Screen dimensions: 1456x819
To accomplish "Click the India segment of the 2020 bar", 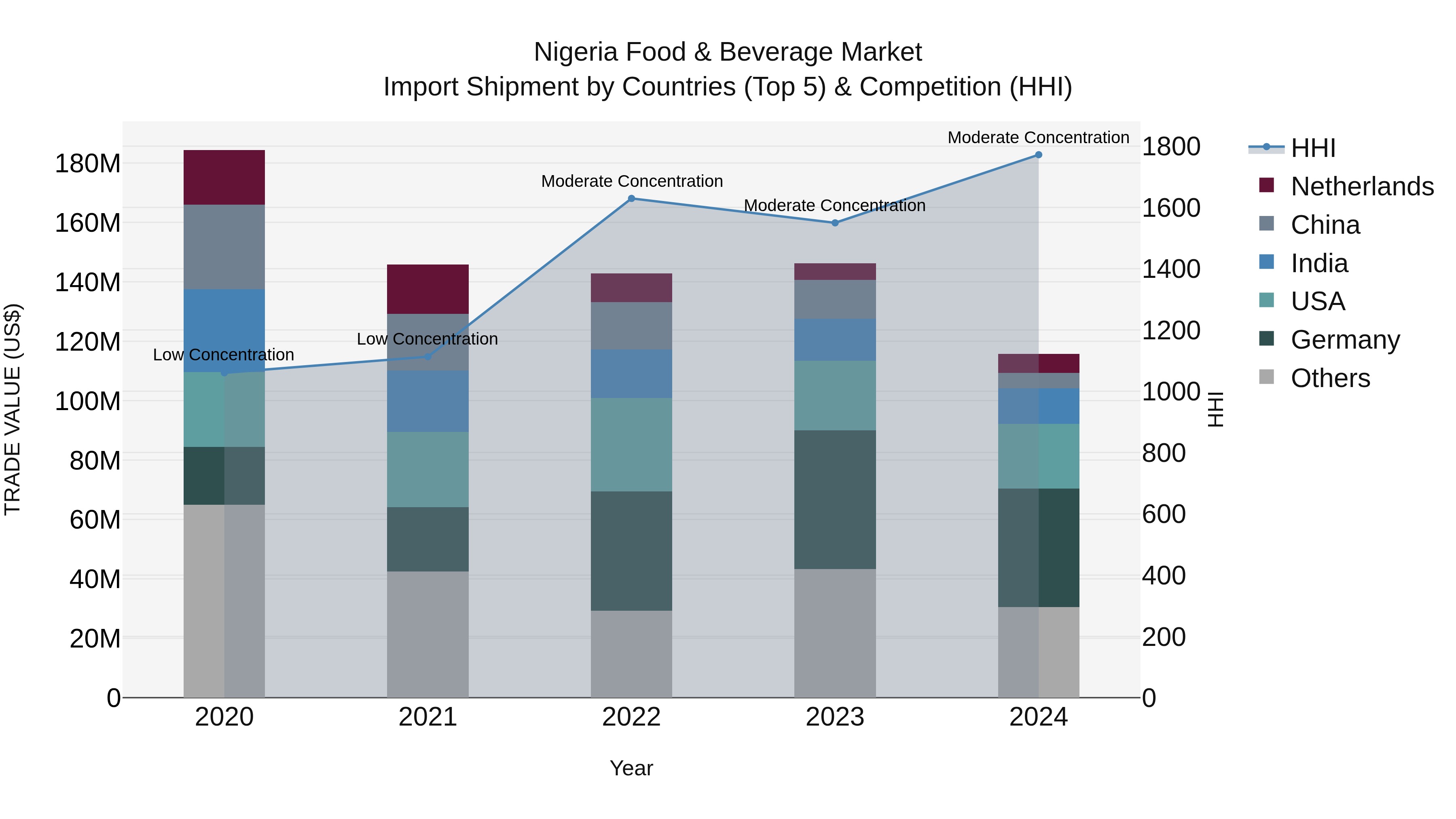I will (224, 331).
